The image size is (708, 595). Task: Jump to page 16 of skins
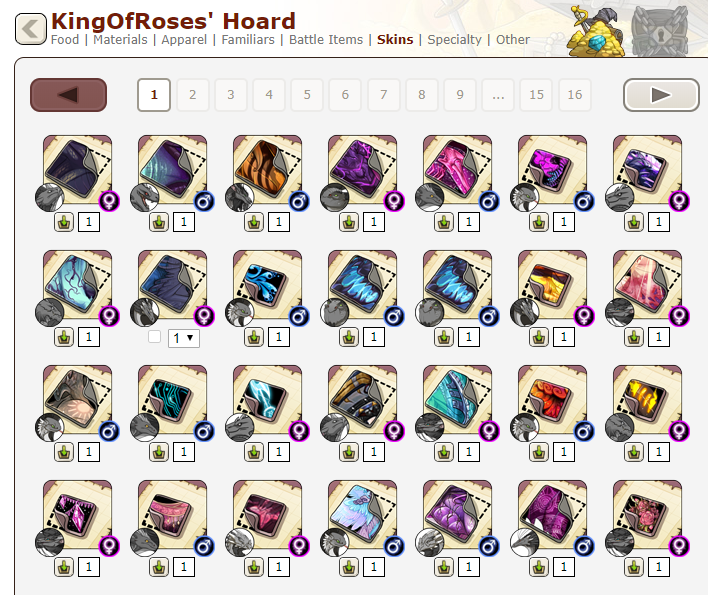tap(574, 95)
